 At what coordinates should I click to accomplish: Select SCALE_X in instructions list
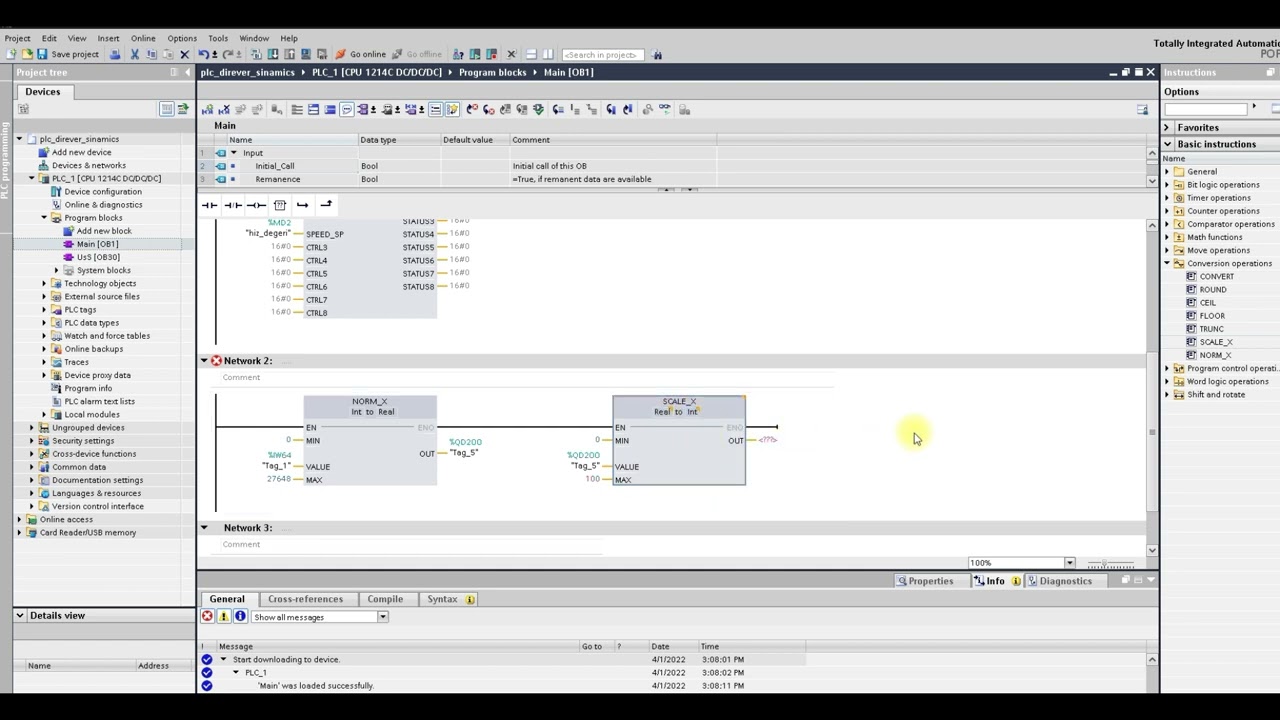pyautogui.click(x=1215, y=342)
